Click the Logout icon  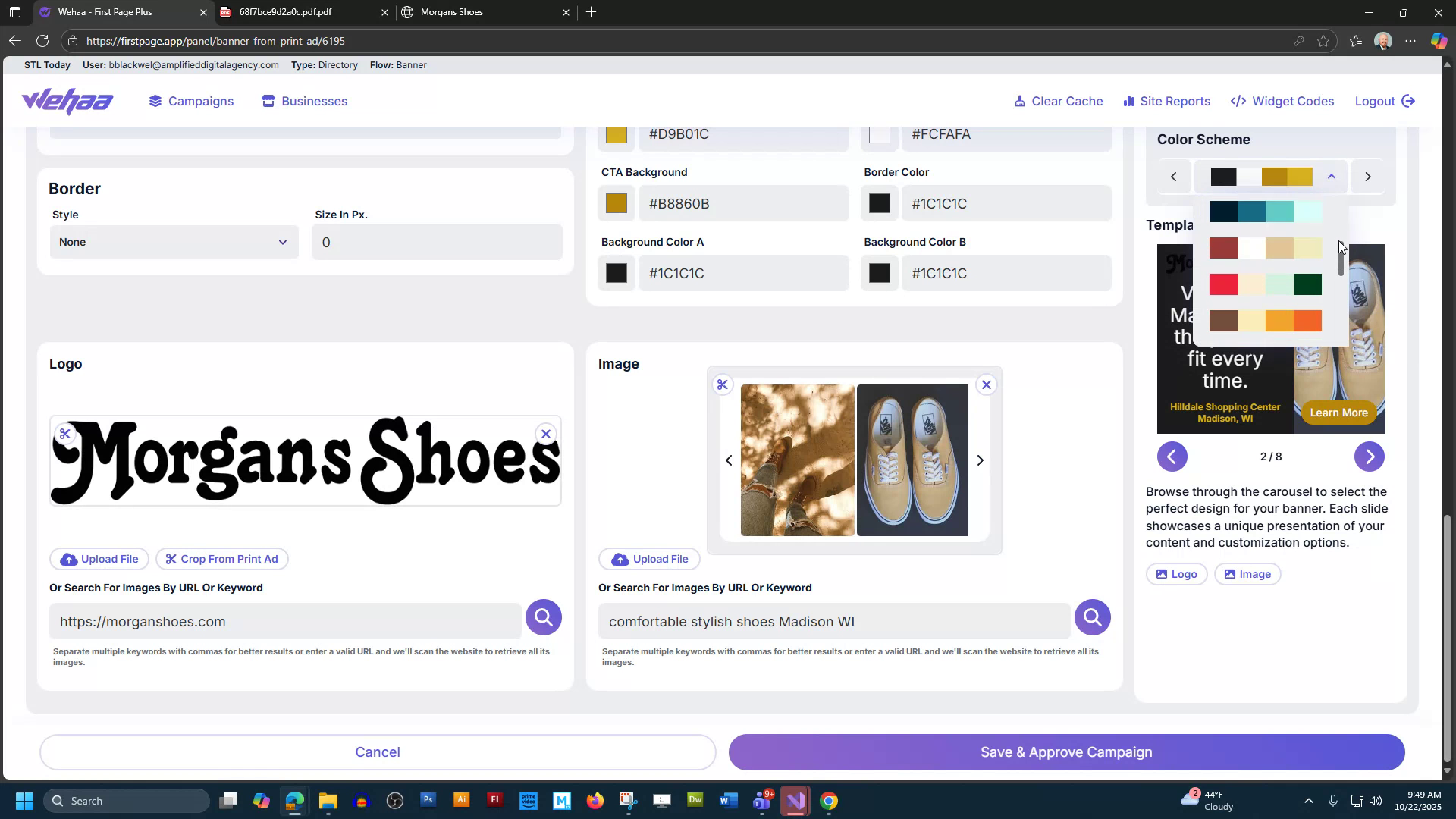tap(1409, 101)
